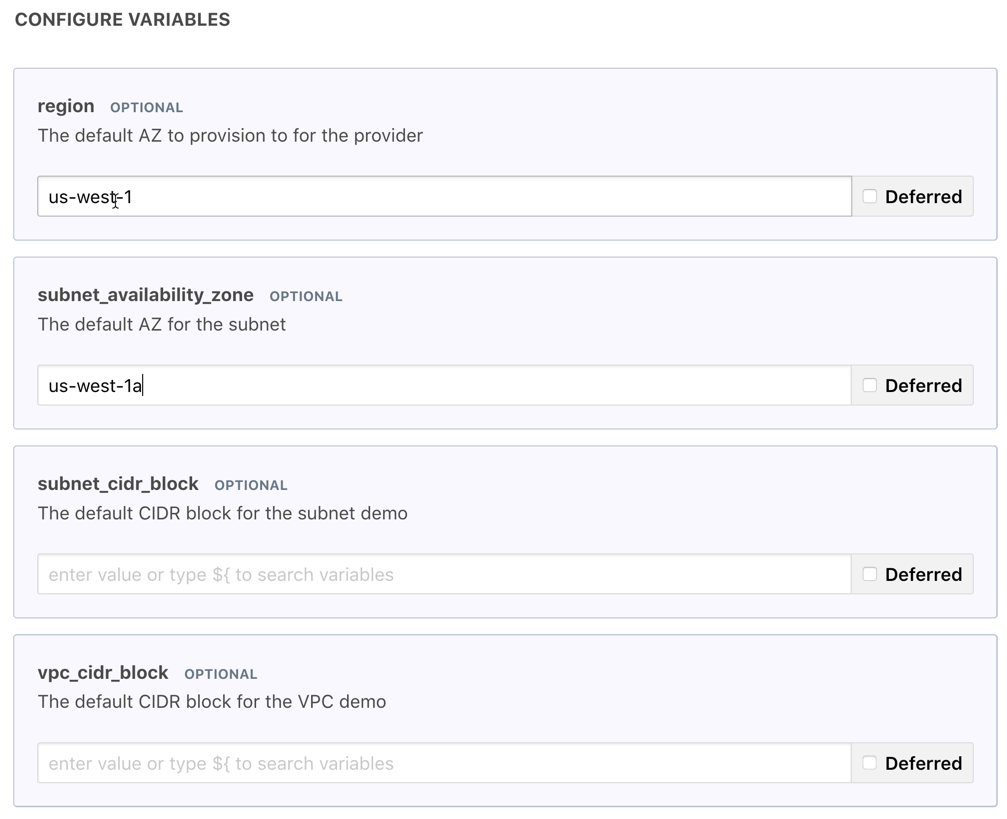Click the CONFIGURE VARIABLES heading
Screen dimensions: 1007x819
(122, 19)
